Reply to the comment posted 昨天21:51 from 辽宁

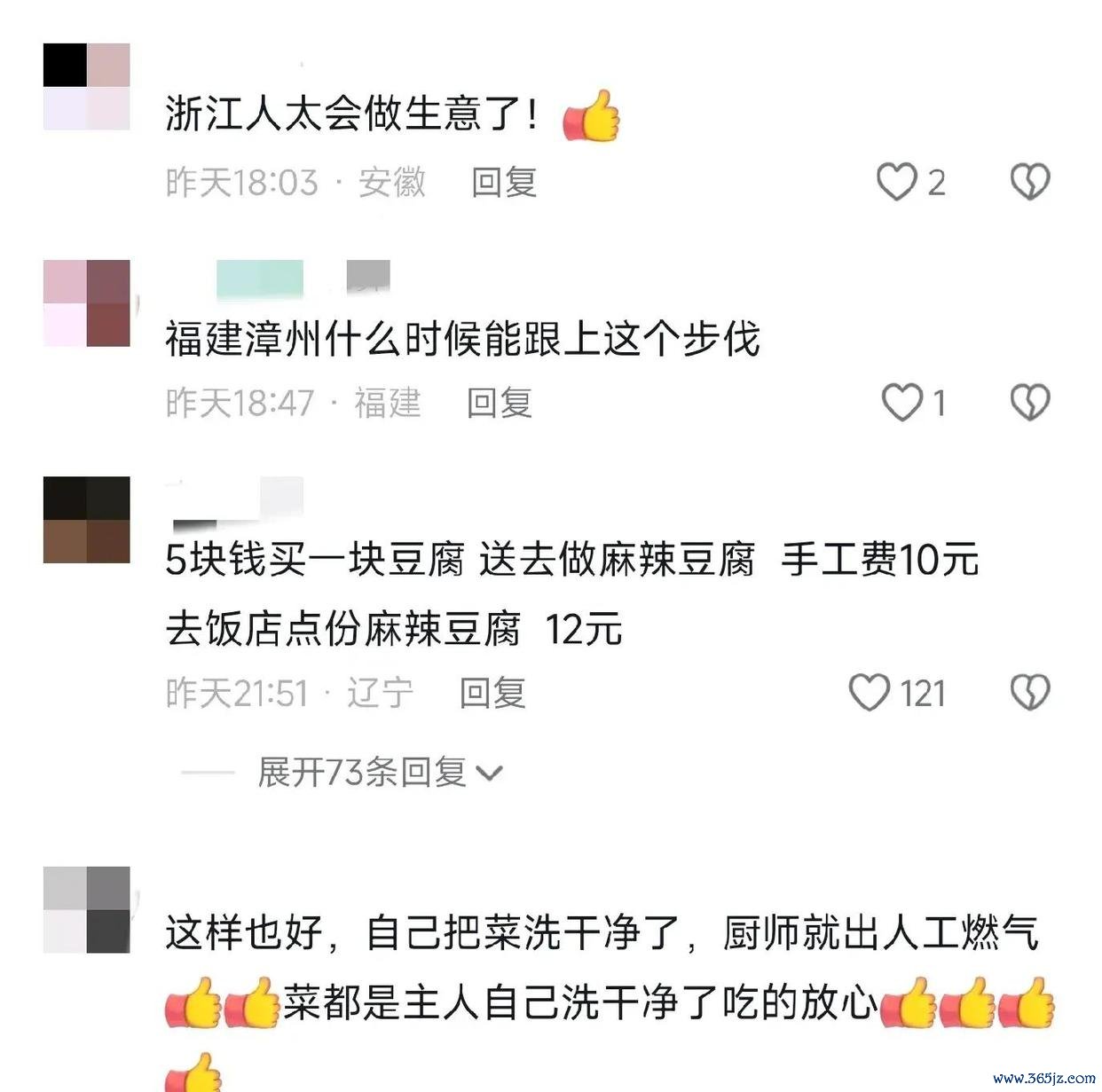[x=492, y=693]
